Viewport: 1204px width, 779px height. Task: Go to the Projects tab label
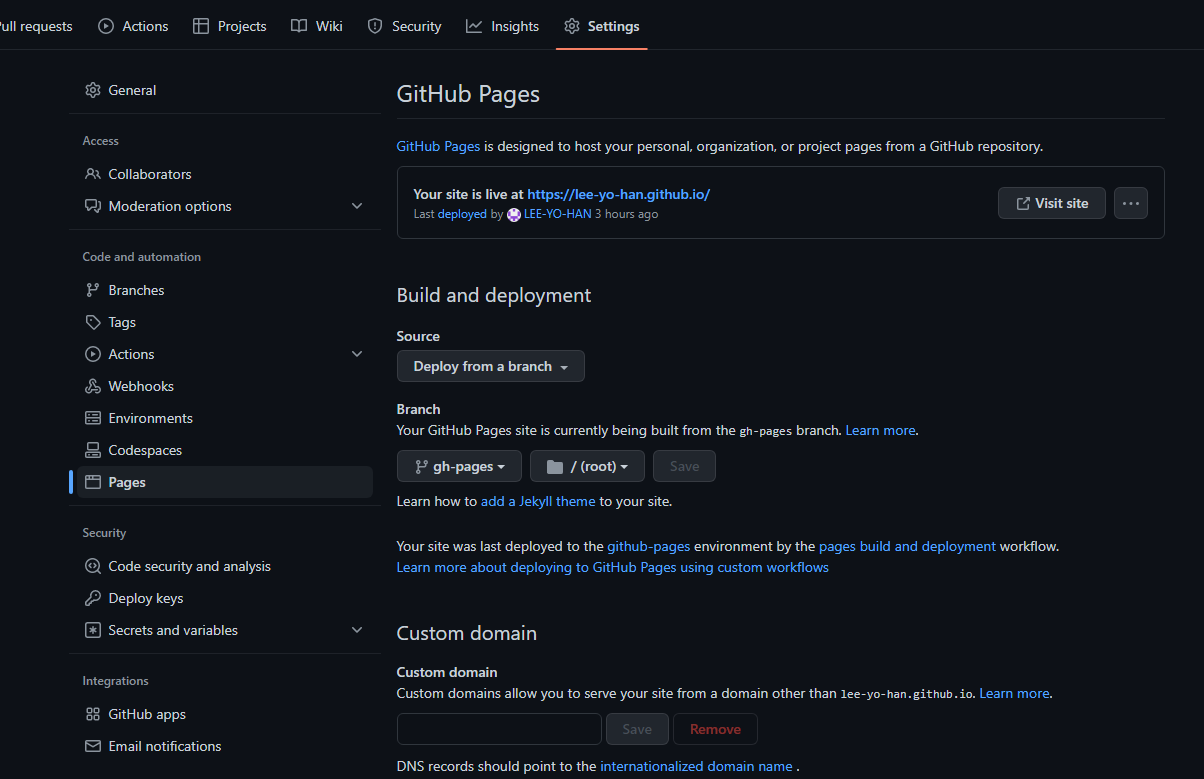tap(242, 26)
